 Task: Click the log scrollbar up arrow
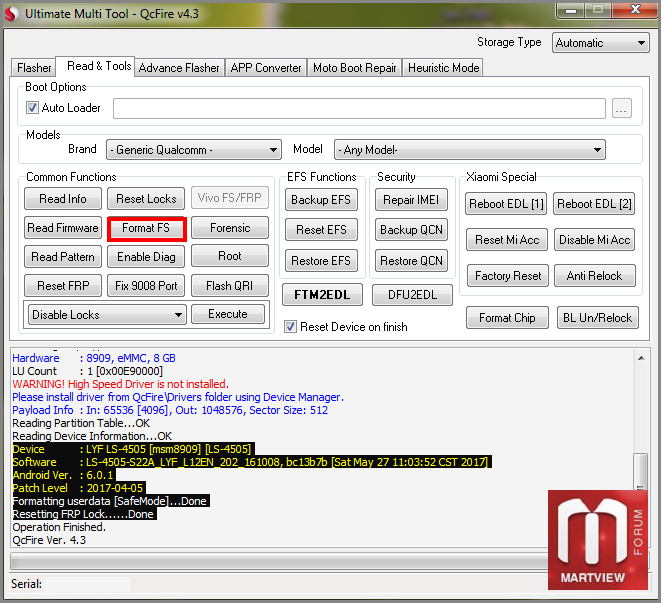(641, 358)
